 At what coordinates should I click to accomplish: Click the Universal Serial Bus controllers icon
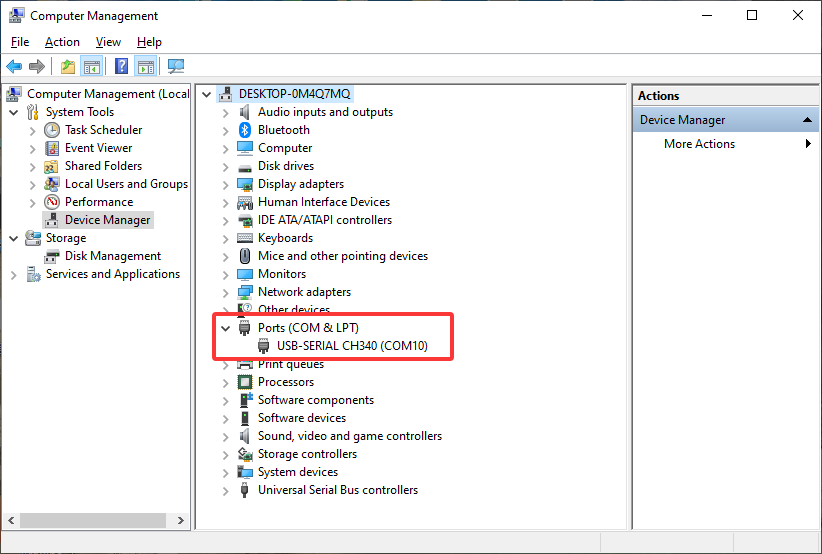pos(244,490)
